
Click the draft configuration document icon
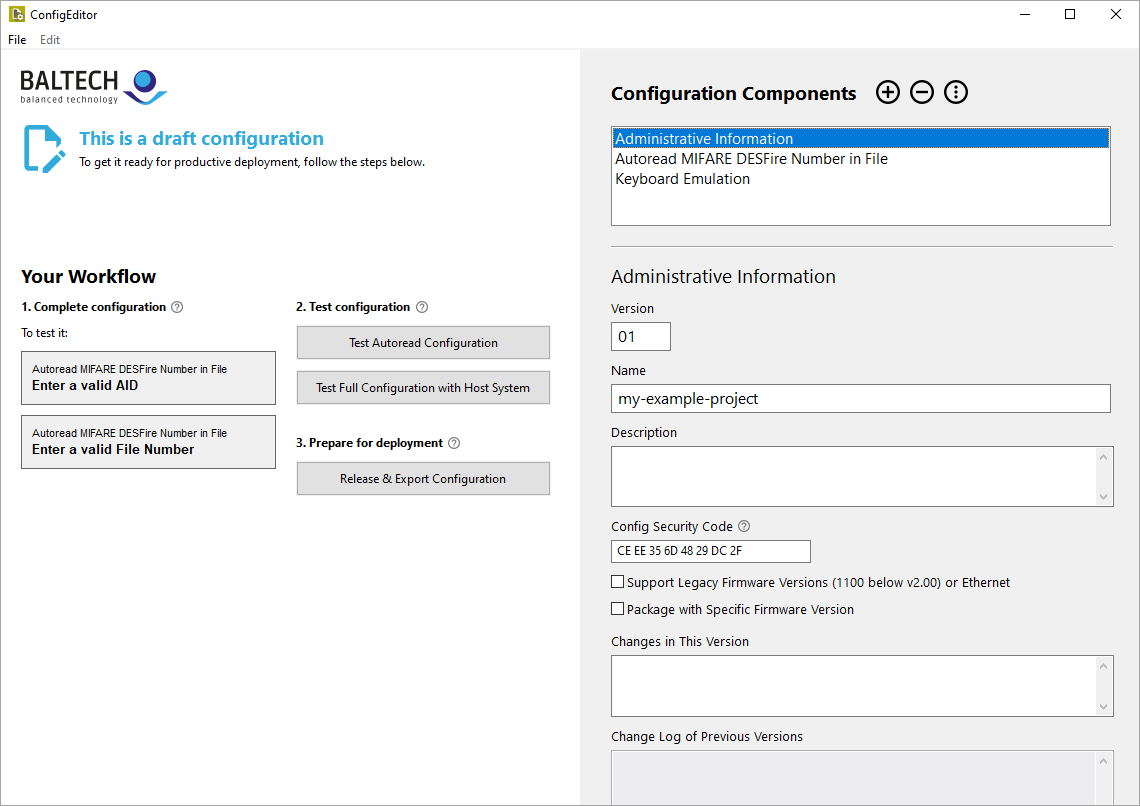pyautogui.click(x=44, y=149)
